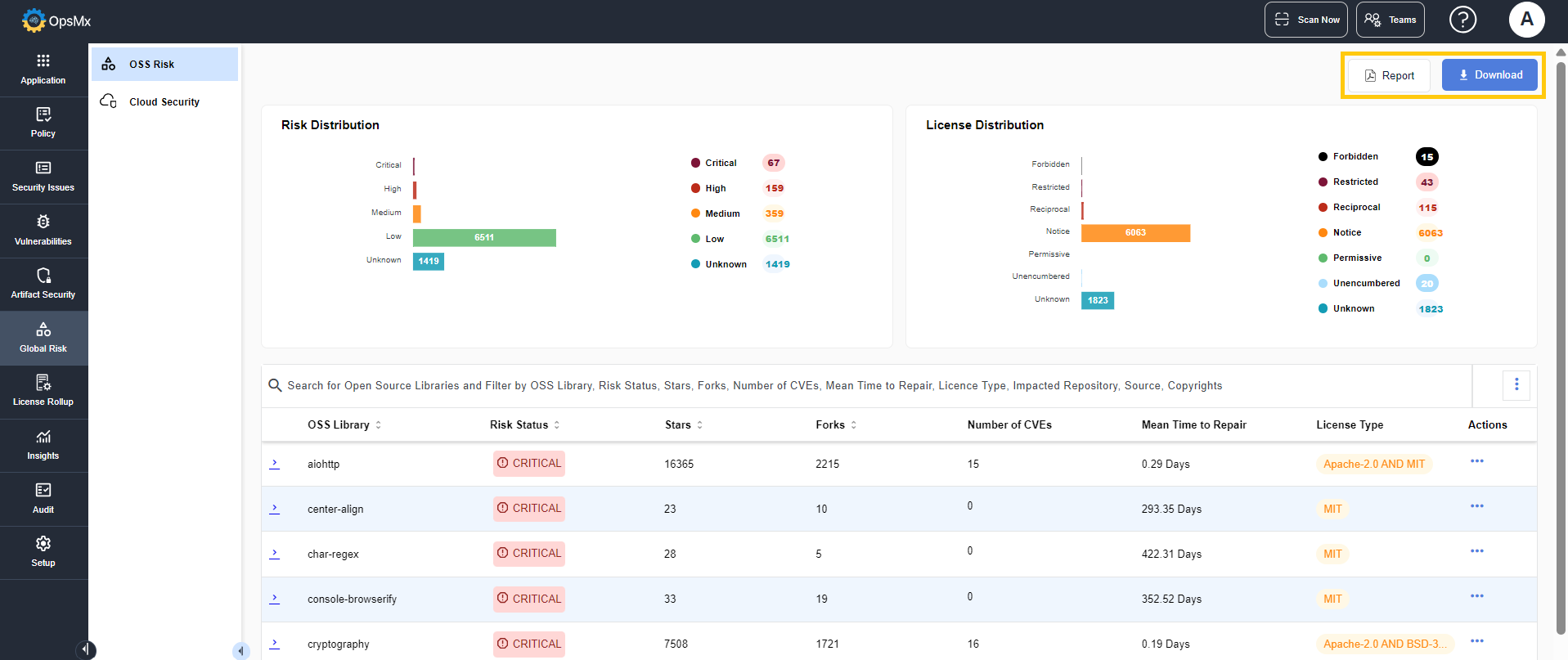Sort table by OSS Library column

click(x=378, y=425)
